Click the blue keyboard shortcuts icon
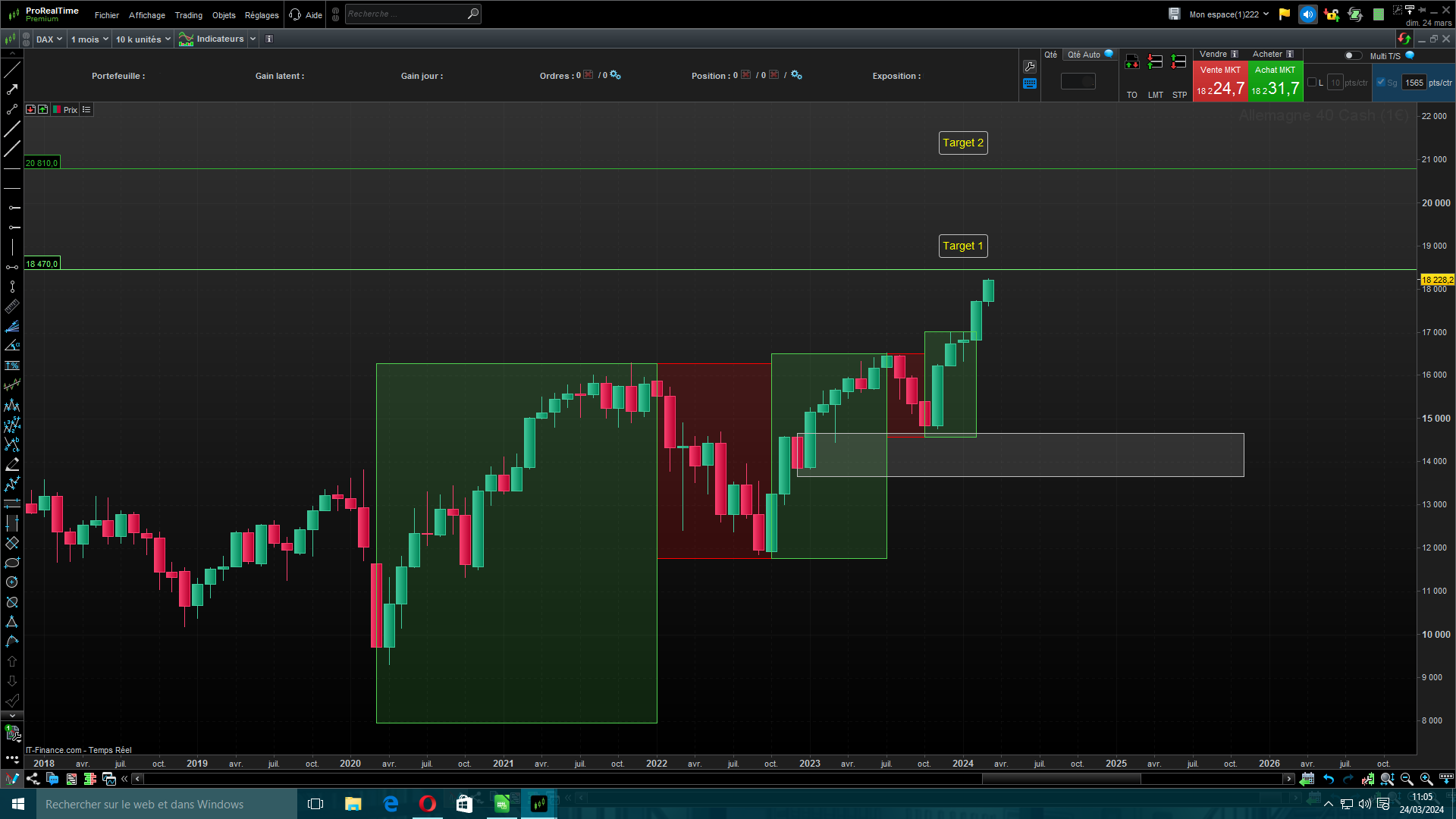 coord(1029,84)
